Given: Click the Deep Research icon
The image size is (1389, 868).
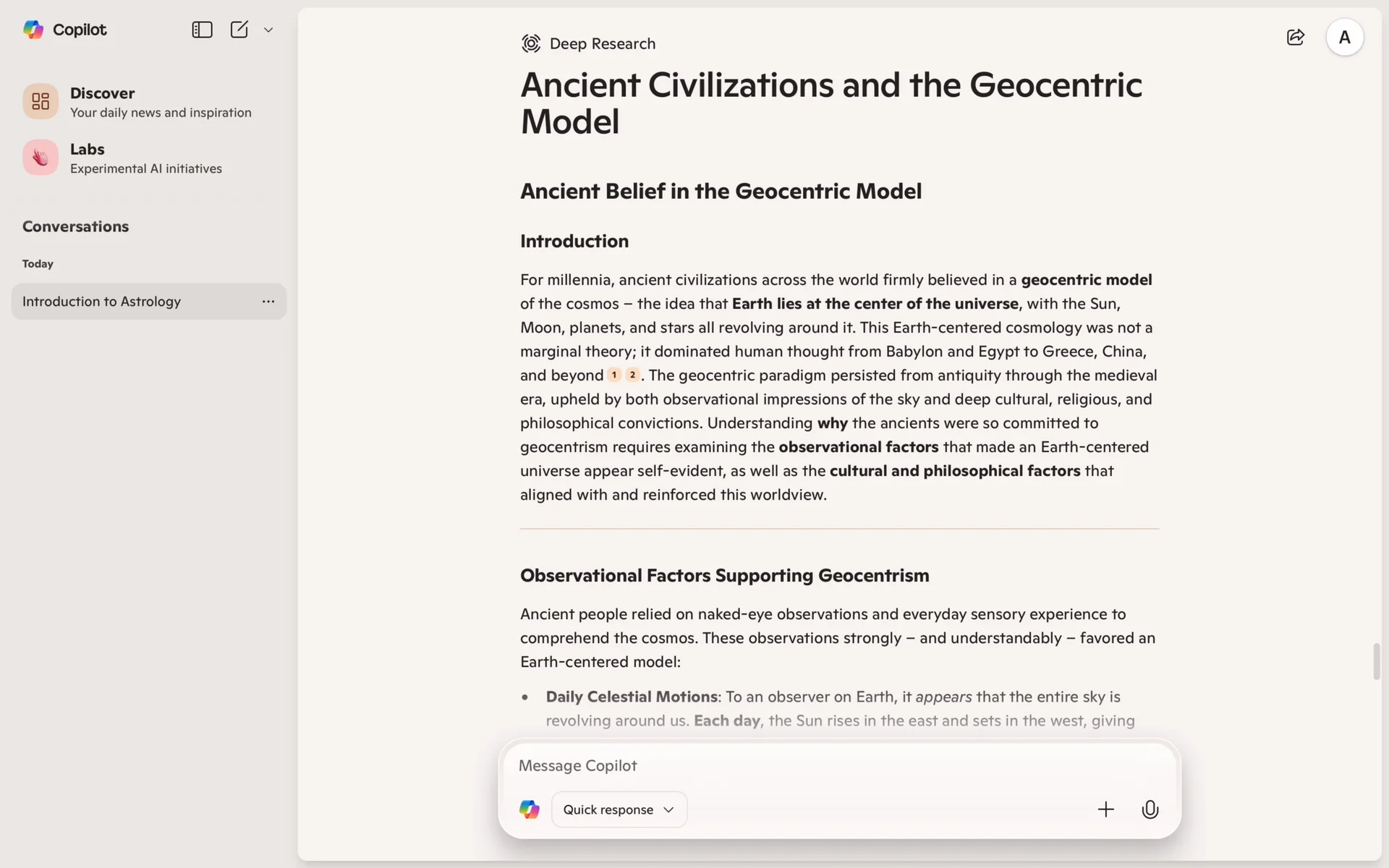Looking at the screenshot, I should (x=531, y=43).
